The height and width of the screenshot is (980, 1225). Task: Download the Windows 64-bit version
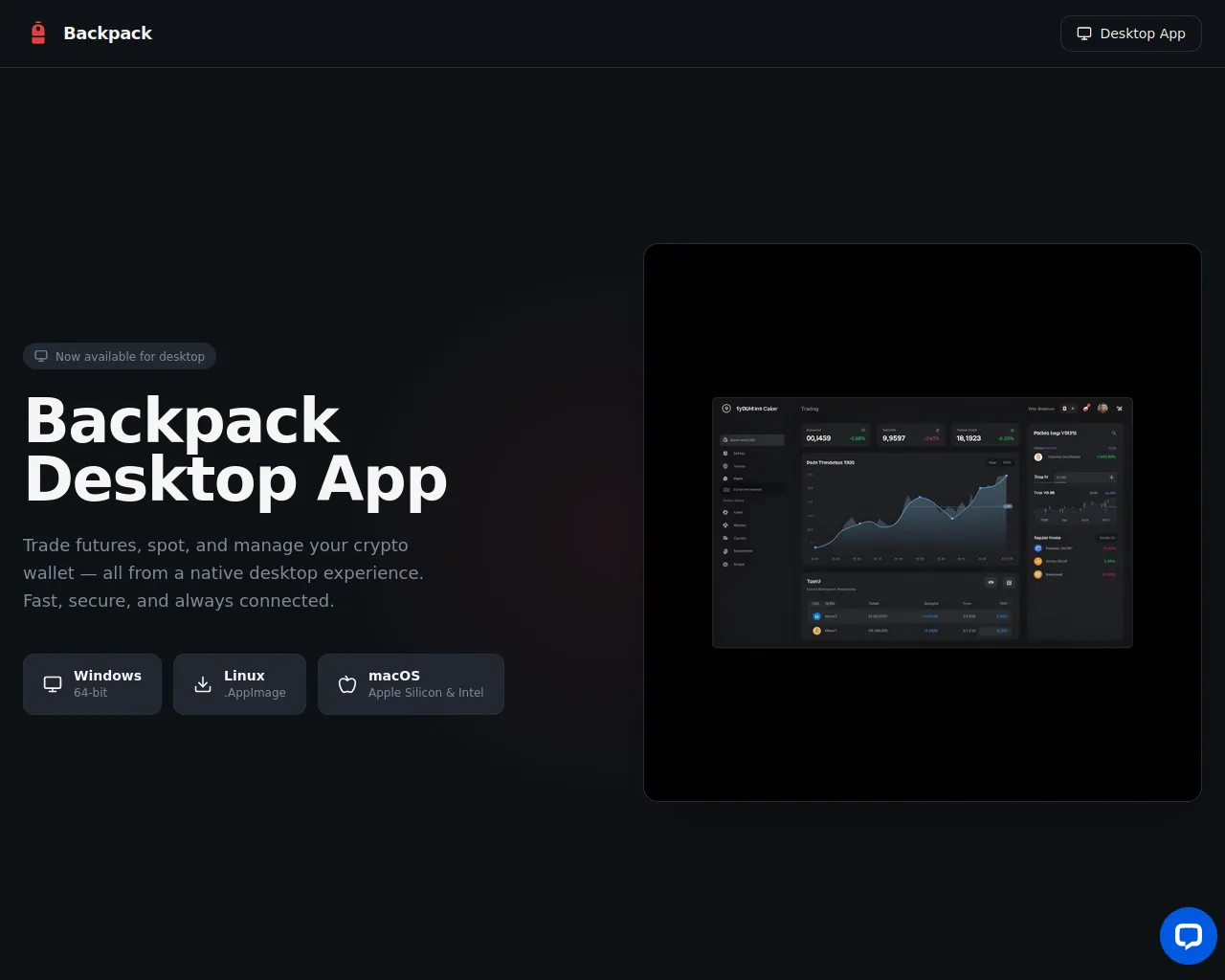click(x=92, y=684)
